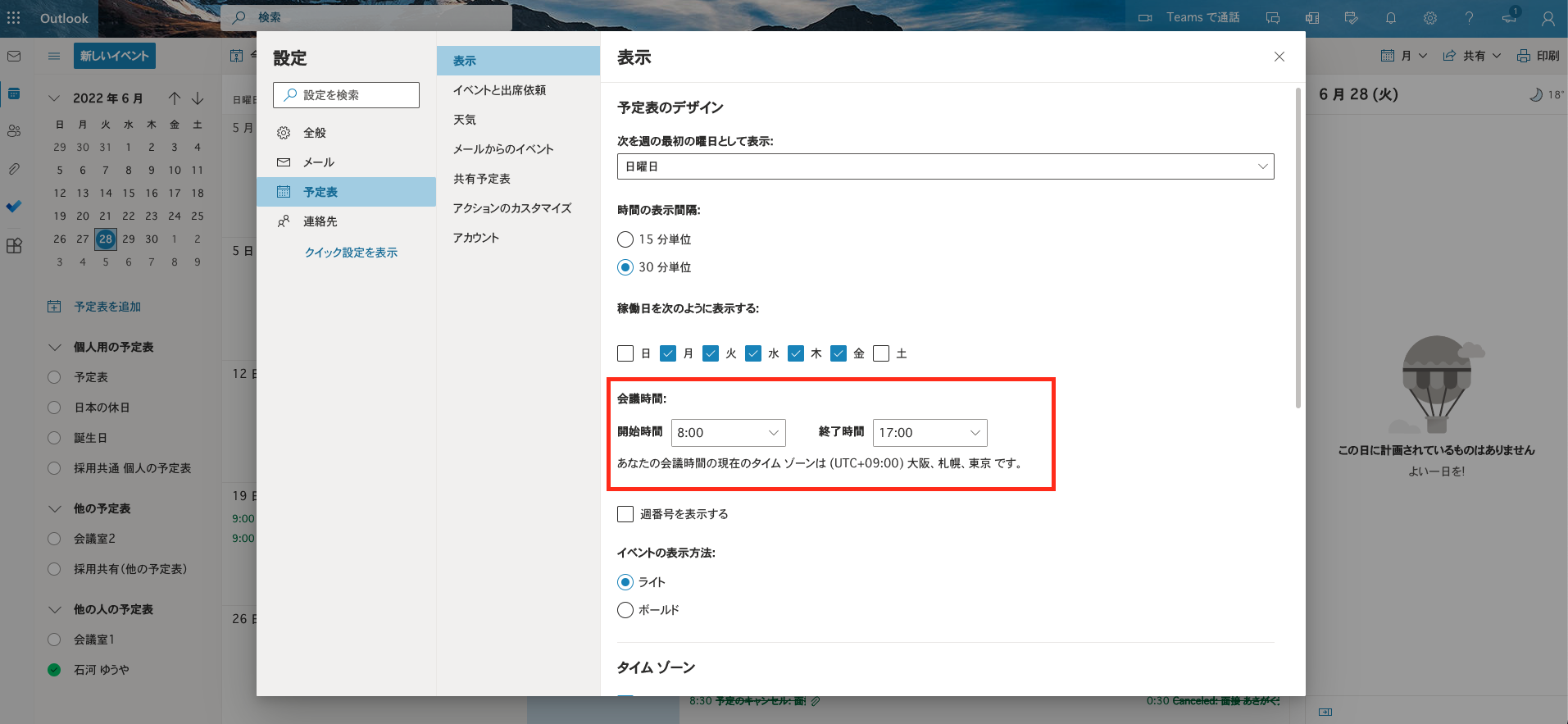Open the help question mark icon
Viewport: 1568px width, 724px height.
[x=1470, y=18]
